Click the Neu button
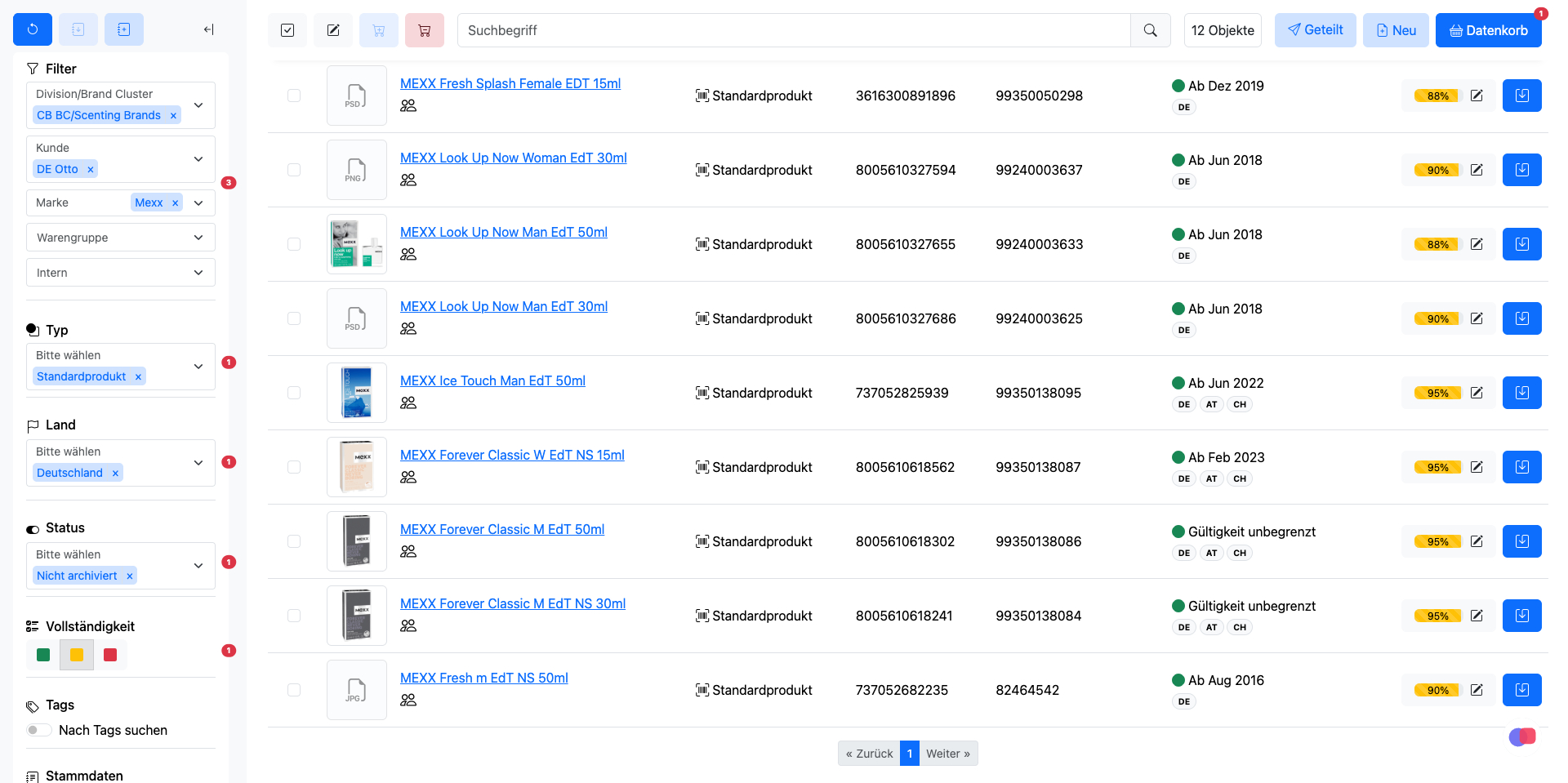The height and width of the screenshot is (783, 1568). (x=1396, y=30)
